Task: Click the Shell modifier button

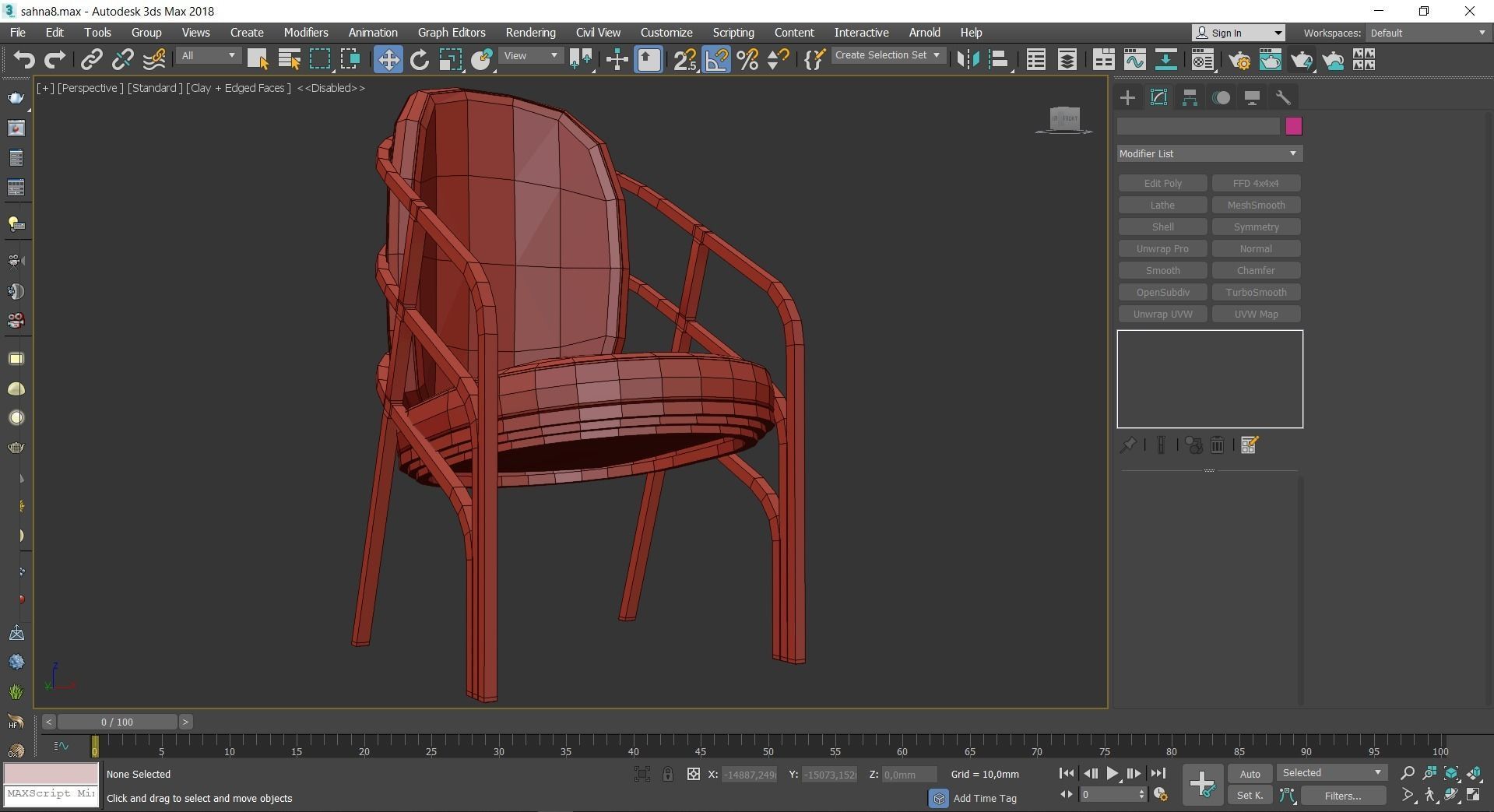Action: click(1162, 227)
